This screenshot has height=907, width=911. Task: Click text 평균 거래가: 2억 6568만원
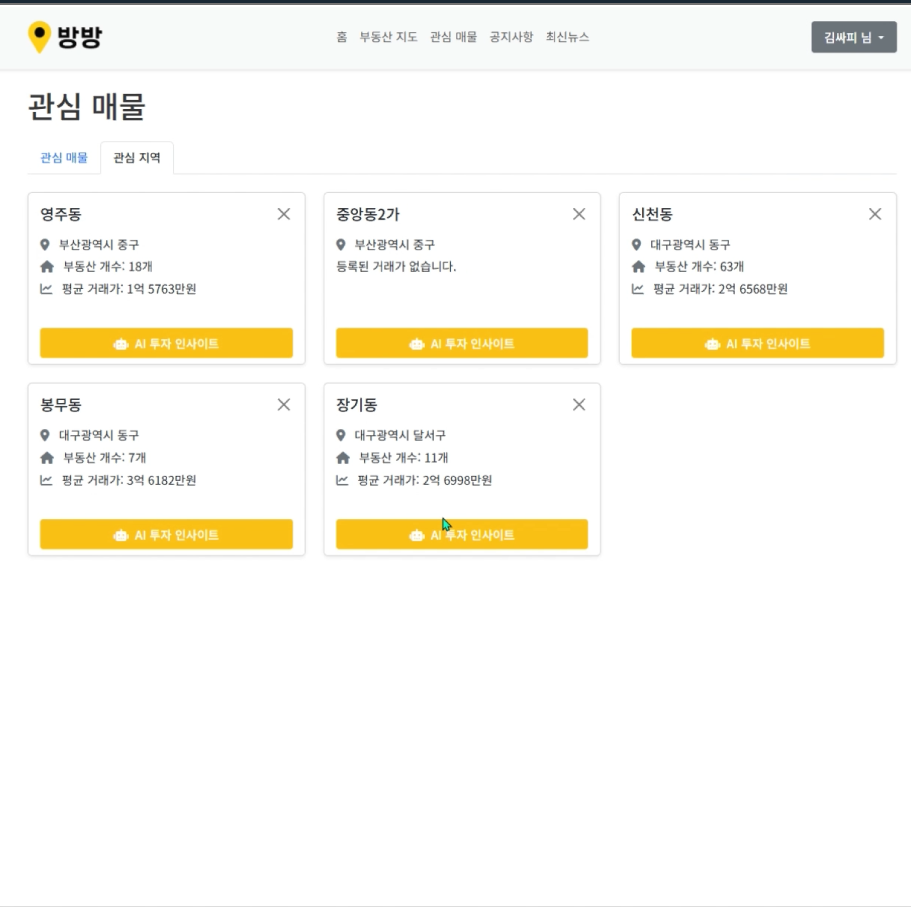click(720, 289)
